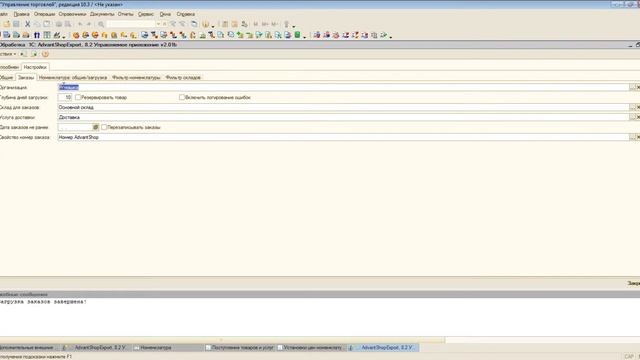Screen dimensions: 640x360
Task: Open the Правка menu
Action: [21, 14]
